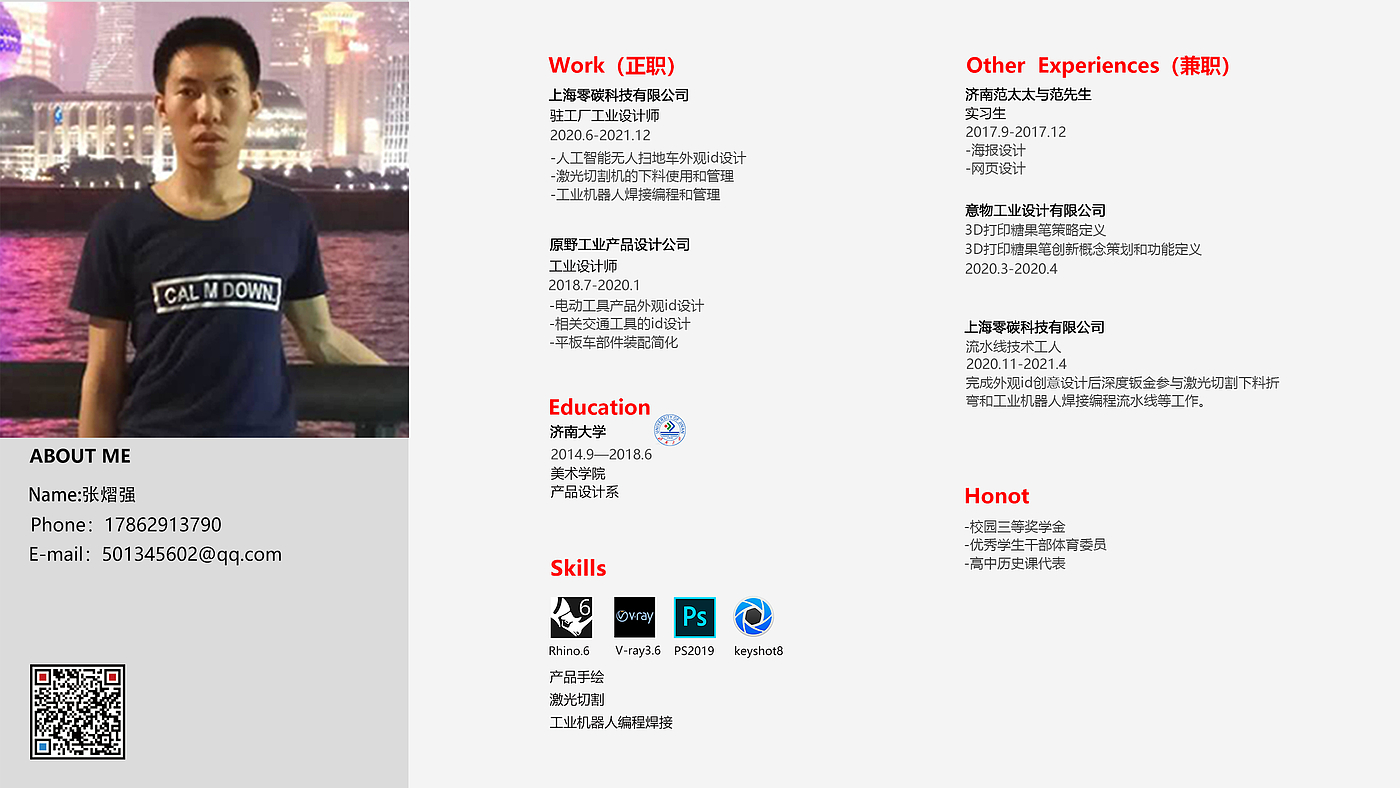Select the skill line '激光切割'
1400x788 pixels.
click(577, 700)
